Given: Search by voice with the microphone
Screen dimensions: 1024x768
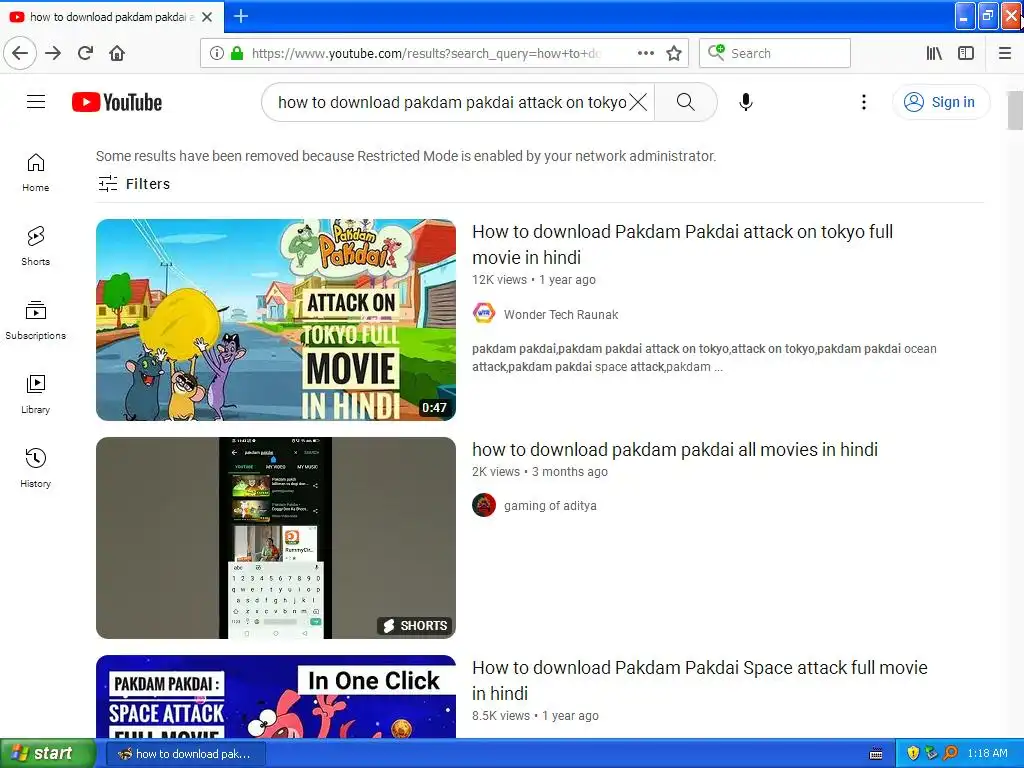Looking at the screenshot, I should pyautogui.click(x=746, y=102).
